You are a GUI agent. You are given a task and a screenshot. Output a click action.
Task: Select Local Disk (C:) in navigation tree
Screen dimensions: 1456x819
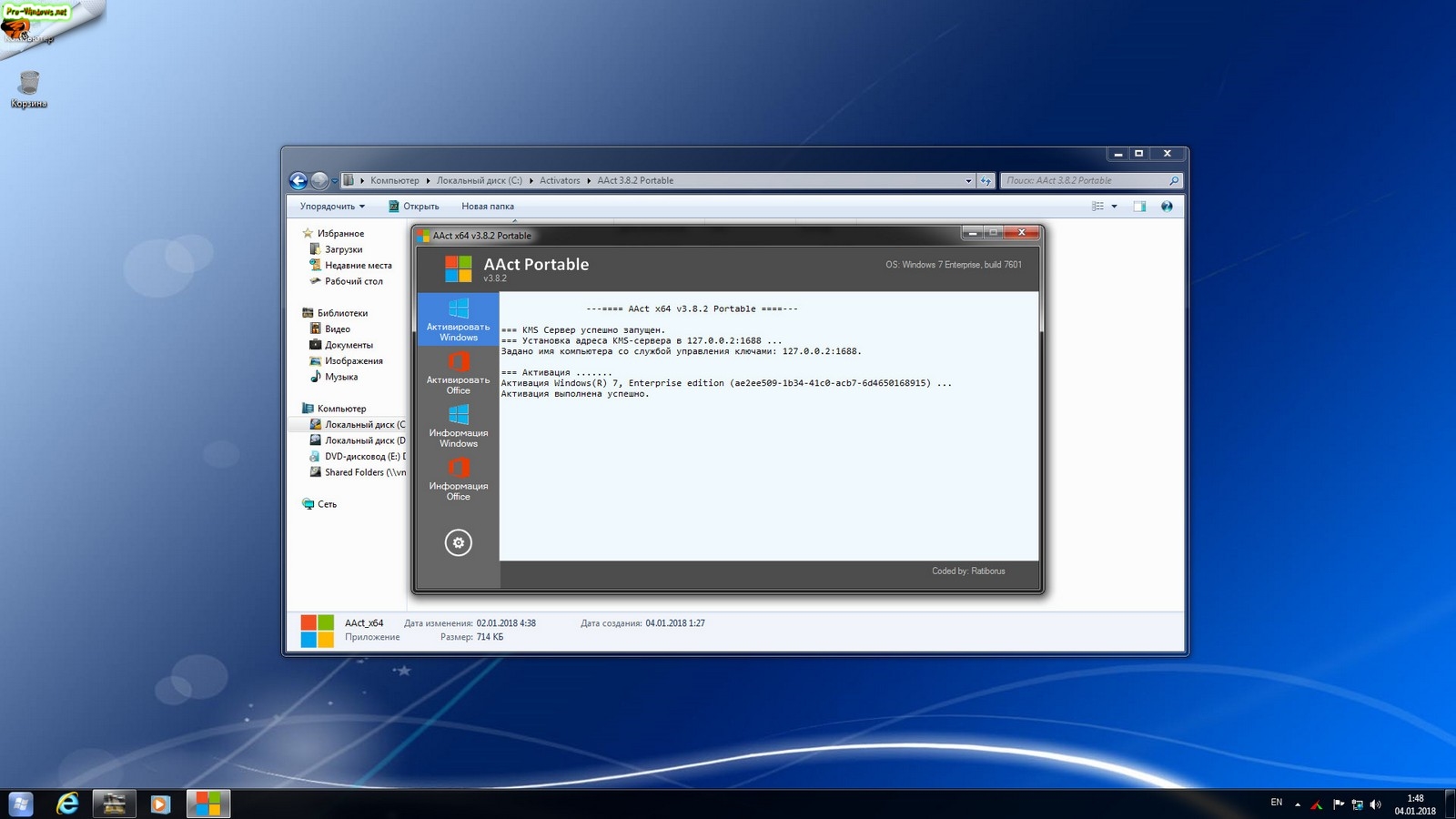[364, 425]
